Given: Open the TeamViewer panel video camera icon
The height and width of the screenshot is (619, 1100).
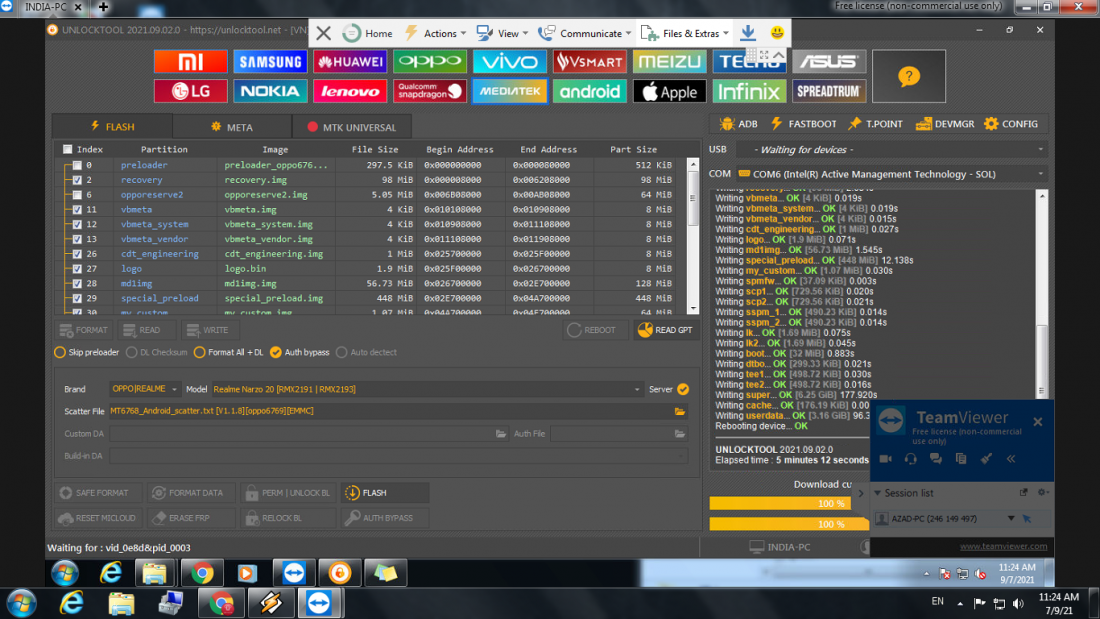Looking at the screenshot, I should (x=885, y=458).
